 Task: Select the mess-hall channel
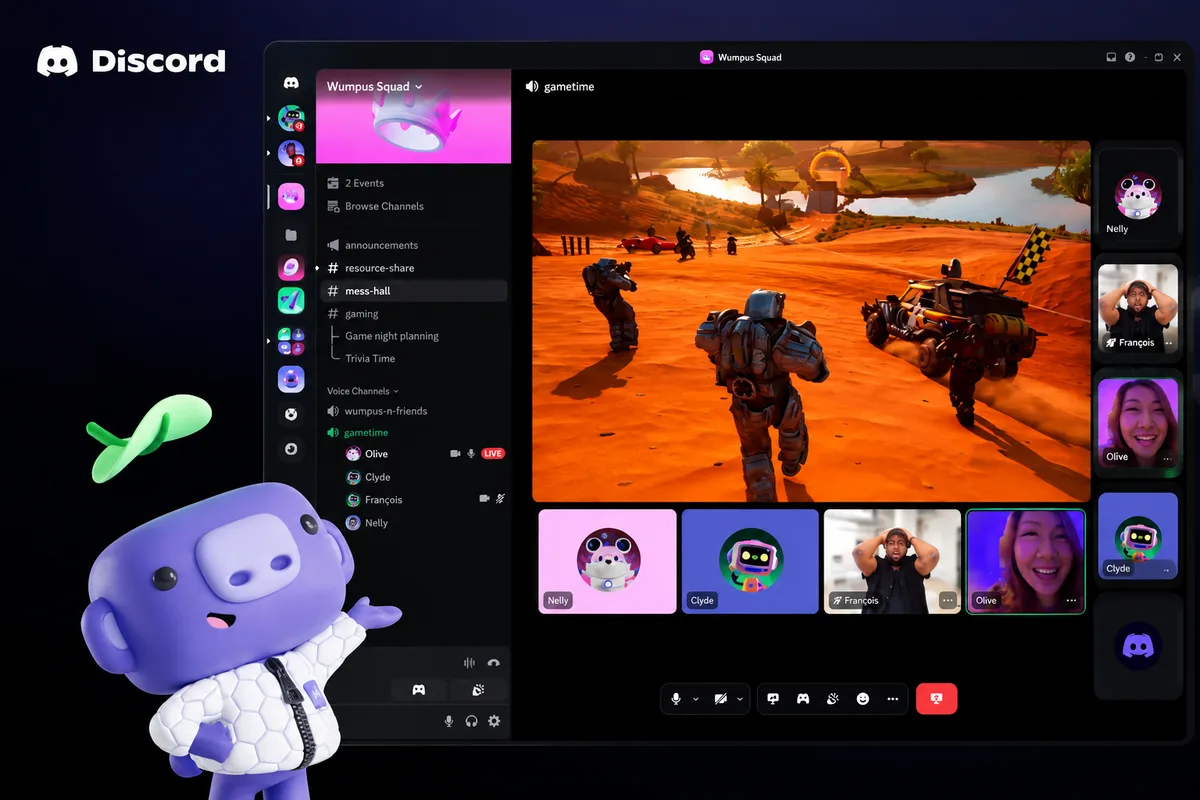[414, 291]
